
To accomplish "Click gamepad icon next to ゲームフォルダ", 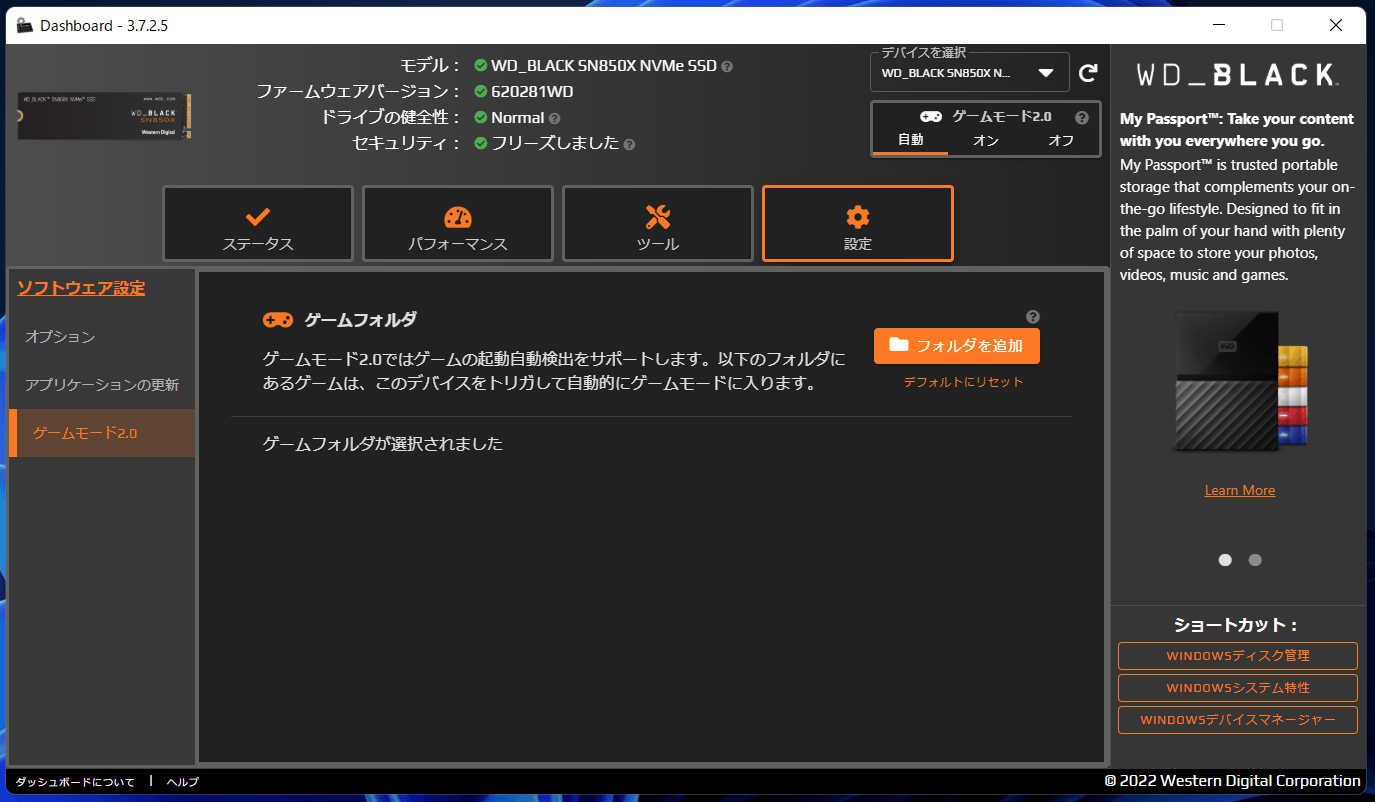I will pos(278,320).
